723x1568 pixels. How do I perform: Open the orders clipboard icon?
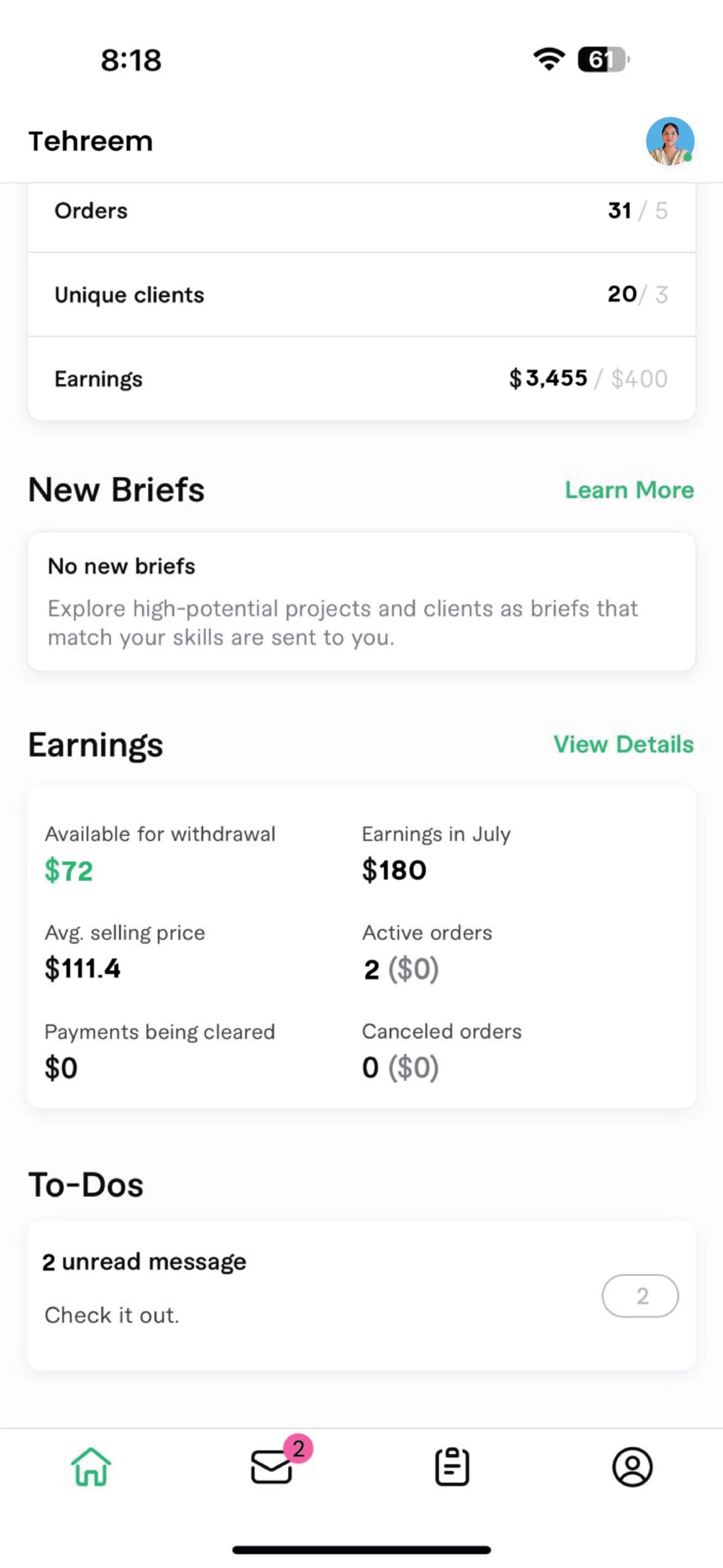[x=452, y=1466]
